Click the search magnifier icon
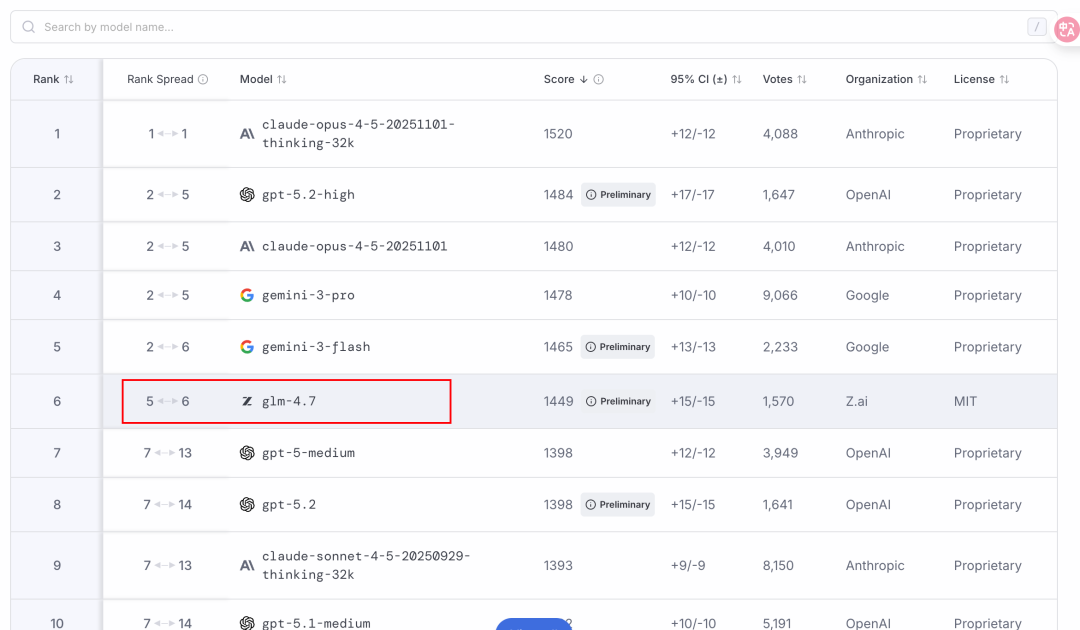 click(x=28, y=27)
